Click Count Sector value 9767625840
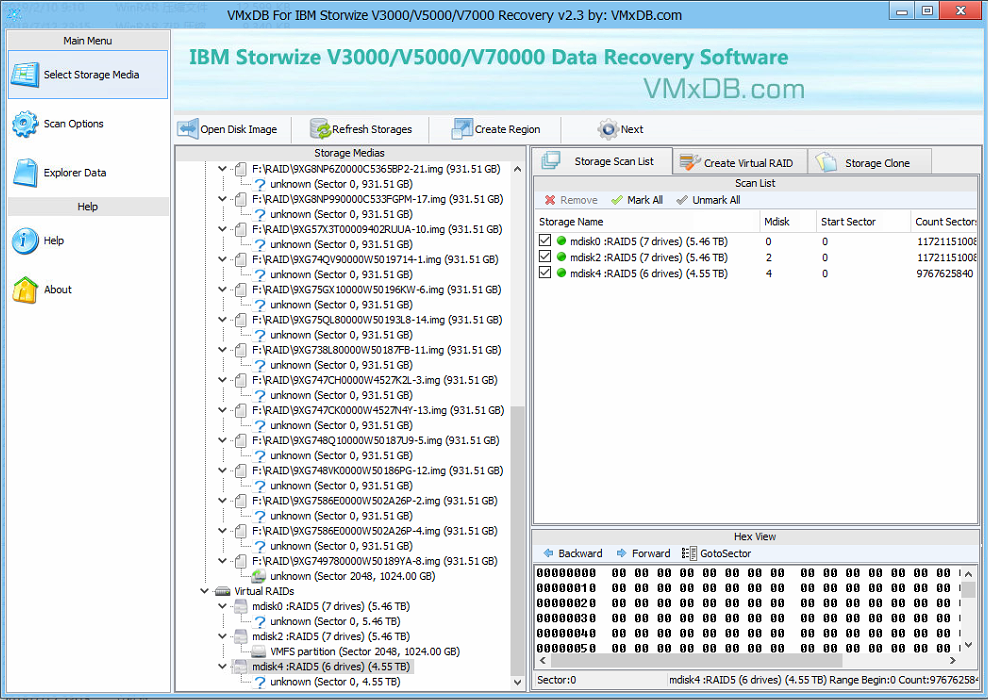The height and width of the screenshot is (700, 988). pos(945,273)
